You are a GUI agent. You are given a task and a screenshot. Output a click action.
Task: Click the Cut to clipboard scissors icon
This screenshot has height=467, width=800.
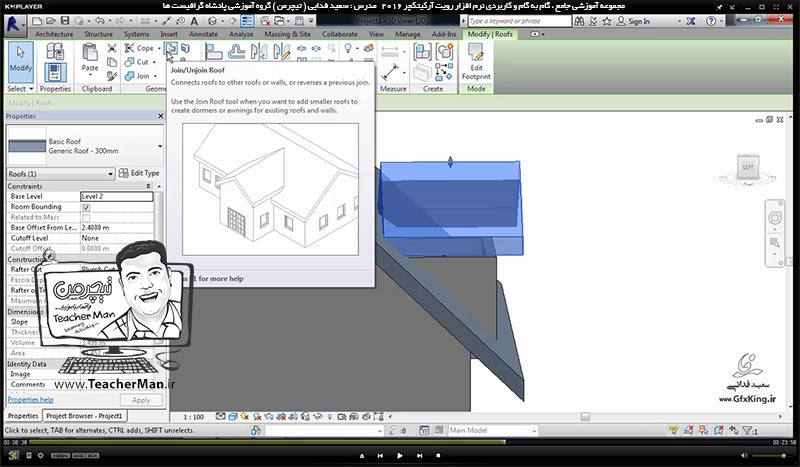pyautogui.click(x=112, y=48)
